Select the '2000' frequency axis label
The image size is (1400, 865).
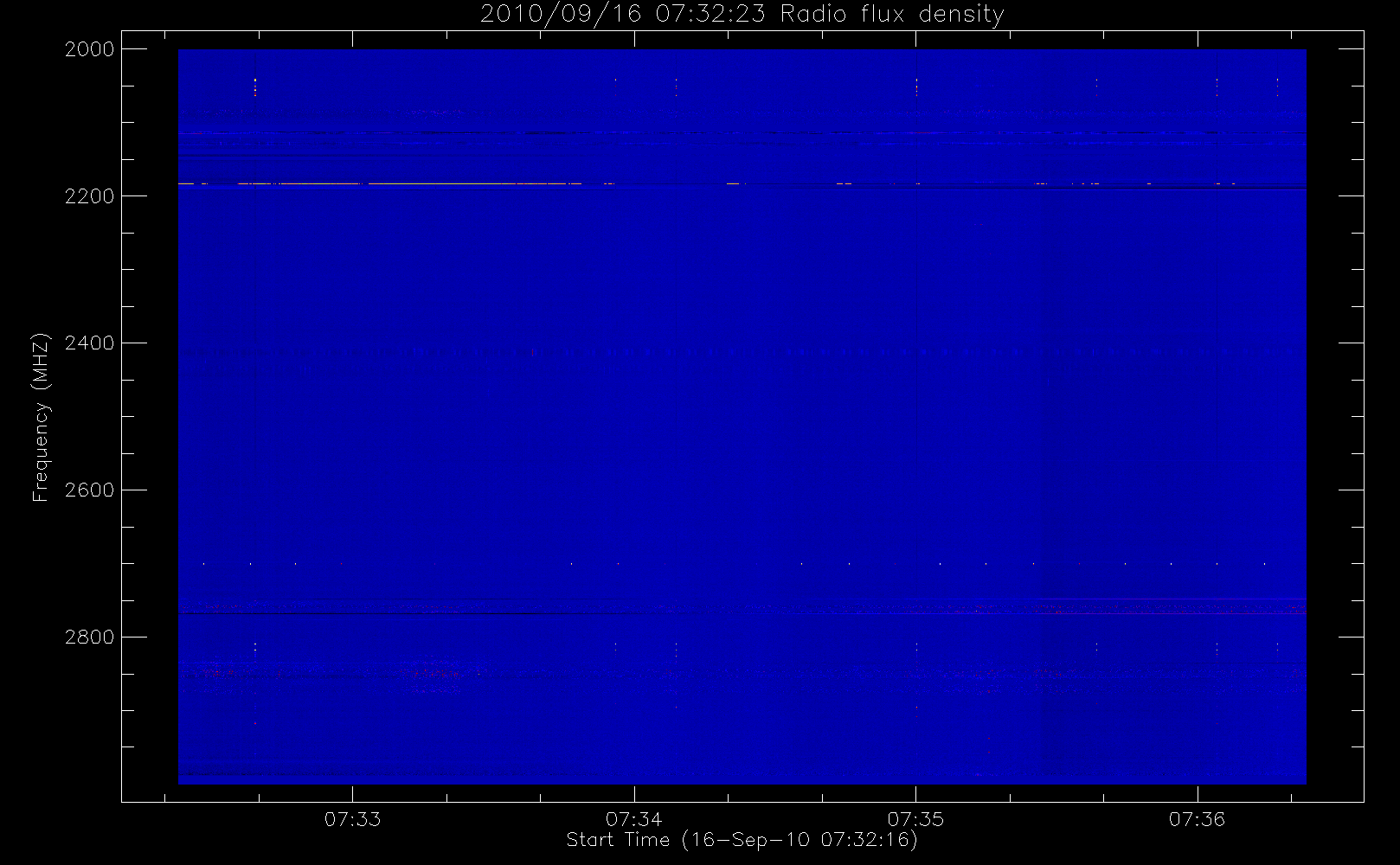pyautogui.click(x=90, y=49)
